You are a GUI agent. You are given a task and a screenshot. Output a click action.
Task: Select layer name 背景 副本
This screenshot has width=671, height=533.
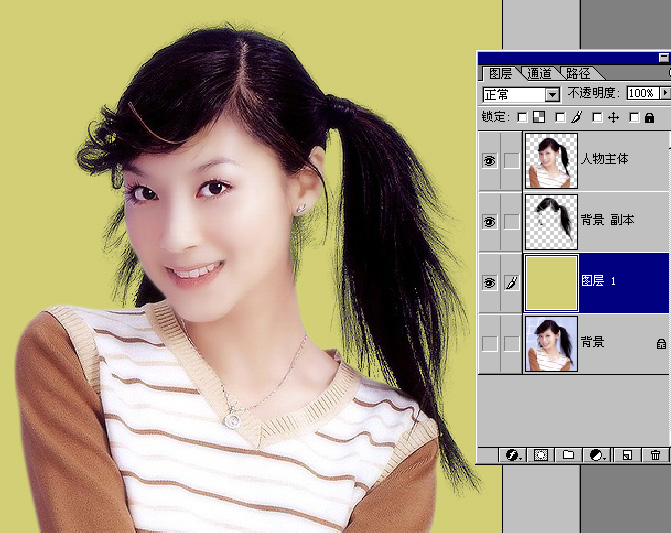click(607, 220)
